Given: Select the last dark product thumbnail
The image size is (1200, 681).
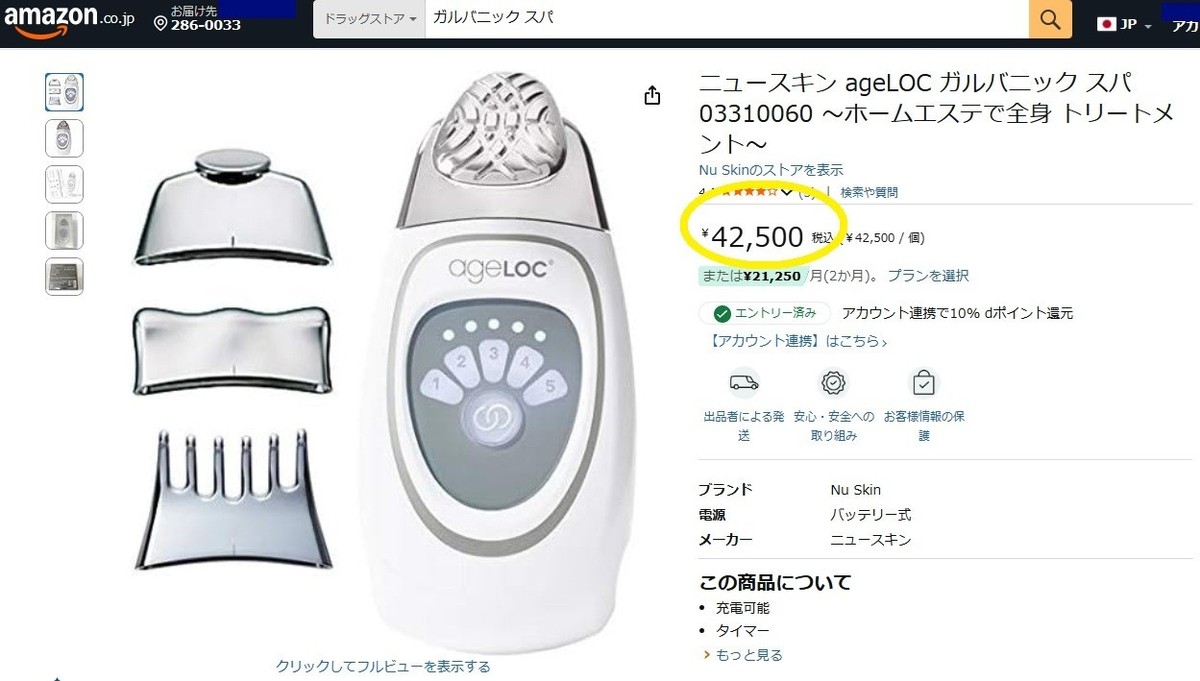Looking at the screenshot, I should pyautogui.click(x=64, y=277).
